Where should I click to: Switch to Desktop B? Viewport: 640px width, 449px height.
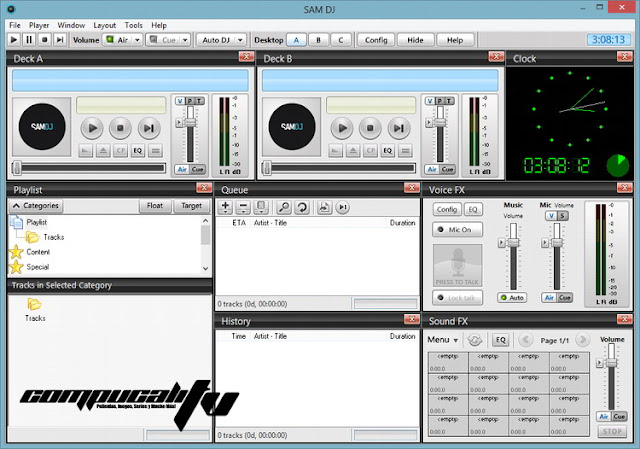click(318, 40)
